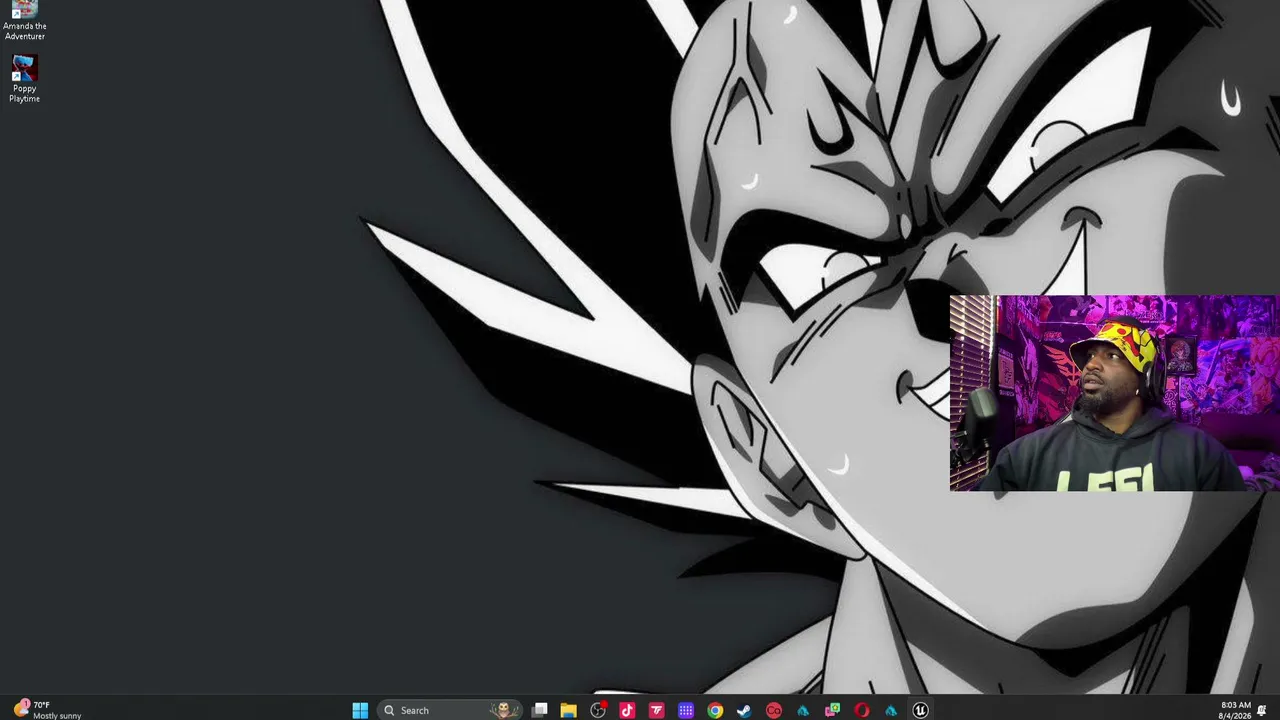Open the Amanda the Adventurer desktop shortcut

pyautogui.click(x=24, y=20)
